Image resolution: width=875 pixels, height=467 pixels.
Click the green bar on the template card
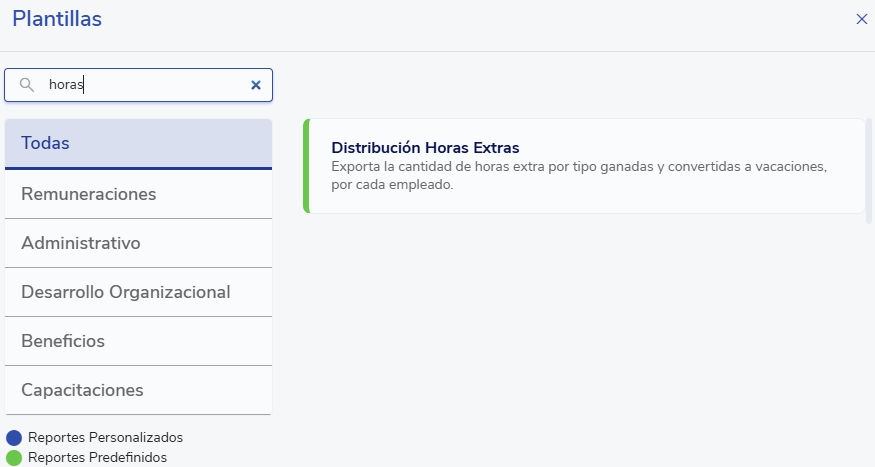(x=306, y=166)
